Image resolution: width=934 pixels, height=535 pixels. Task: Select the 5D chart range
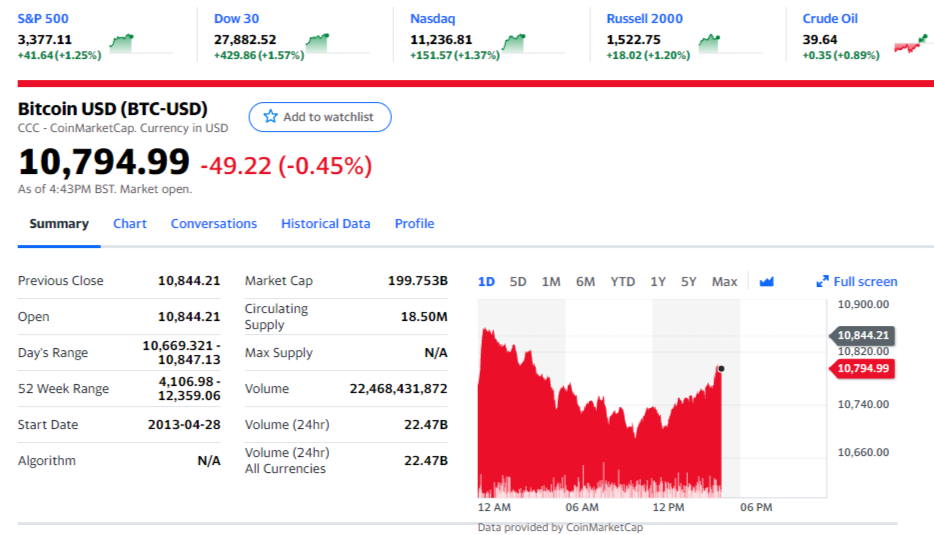[518, 281]
